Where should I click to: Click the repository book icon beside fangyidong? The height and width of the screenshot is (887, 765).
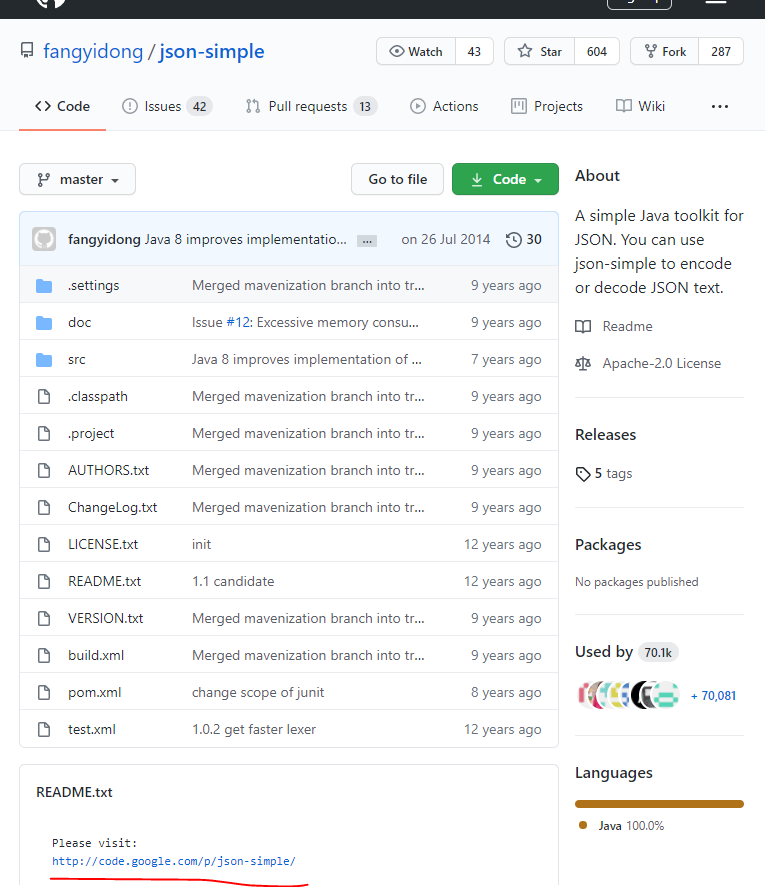[x=27, y=51]
